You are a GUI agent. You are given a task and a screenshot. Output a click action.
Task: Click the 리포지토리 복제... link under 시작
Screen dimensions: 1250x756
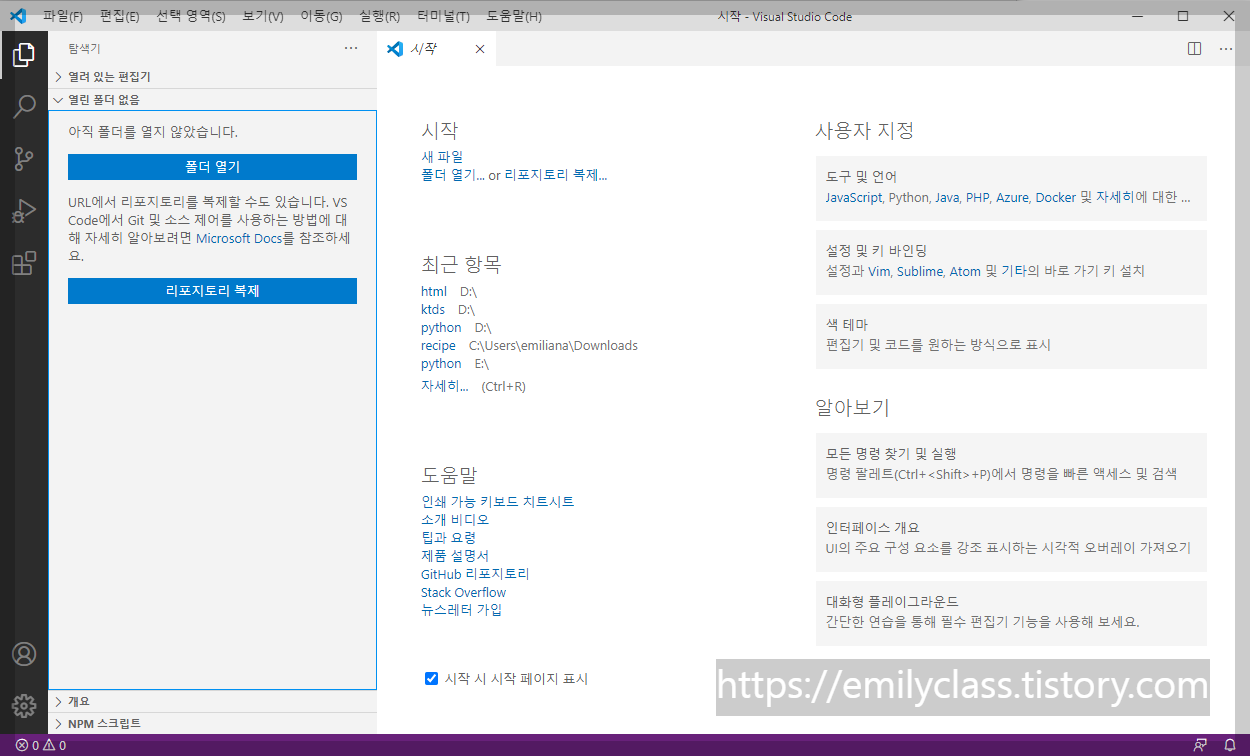coord(556,175)
